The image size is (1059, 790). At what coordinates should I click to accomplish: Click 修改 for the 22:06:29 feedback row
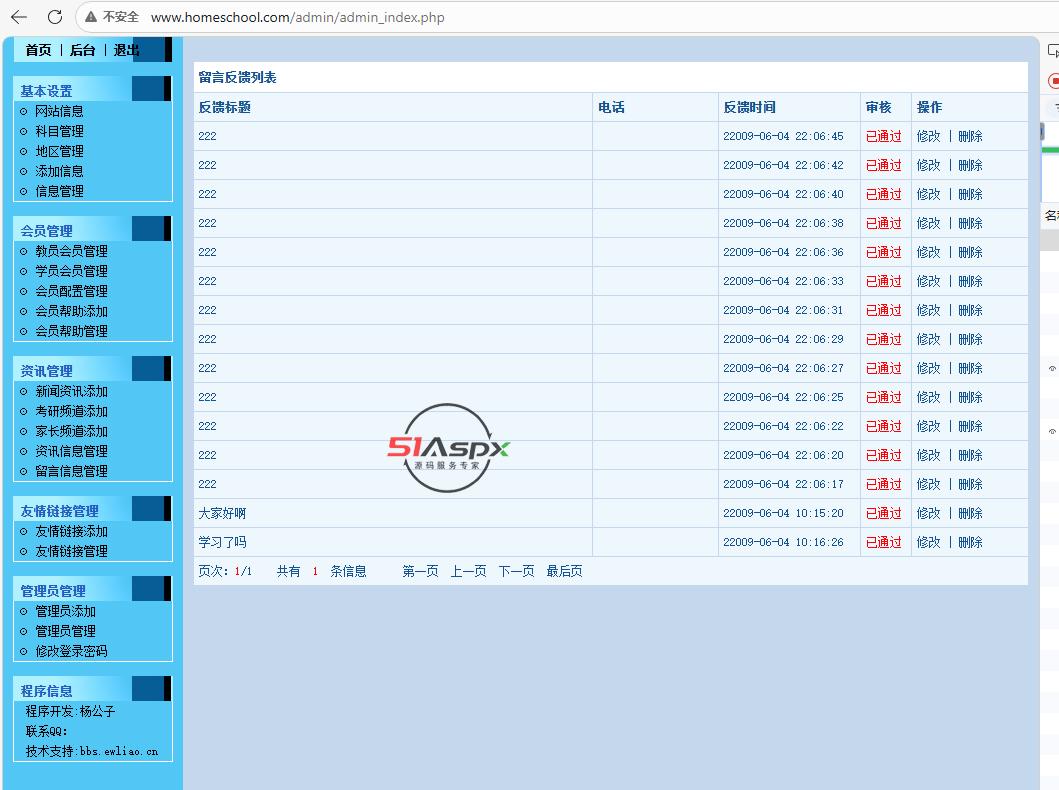tap(929, 339)
